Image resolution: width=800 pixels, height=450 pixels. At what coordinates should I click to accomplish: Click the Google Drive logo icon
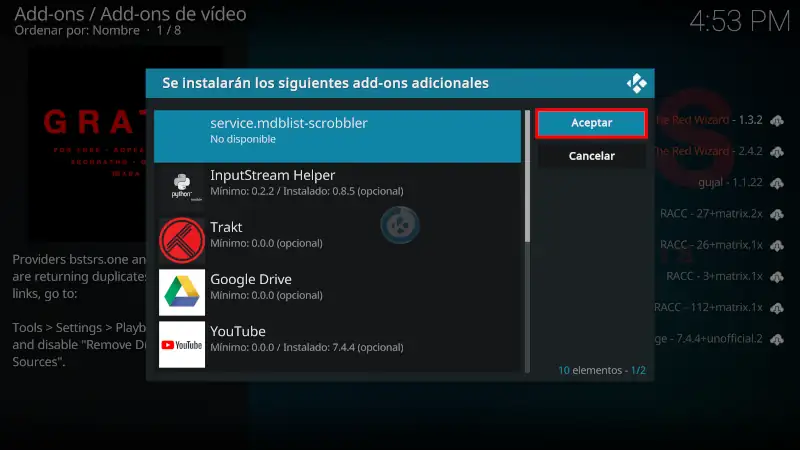click(182, 292)
